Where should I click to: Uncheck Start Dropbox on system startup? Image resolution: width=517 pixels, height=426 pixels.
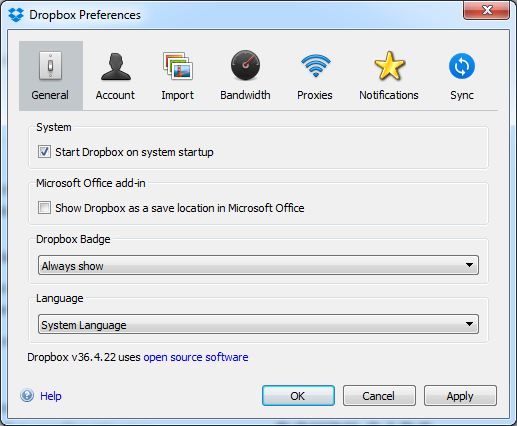point(44,152)
